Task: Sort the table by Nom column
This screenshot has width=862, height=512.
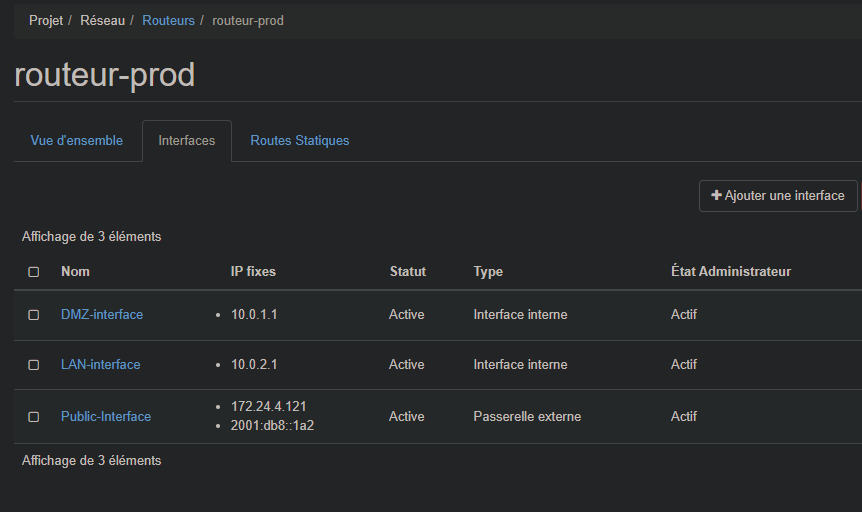Action: (75, 272)
